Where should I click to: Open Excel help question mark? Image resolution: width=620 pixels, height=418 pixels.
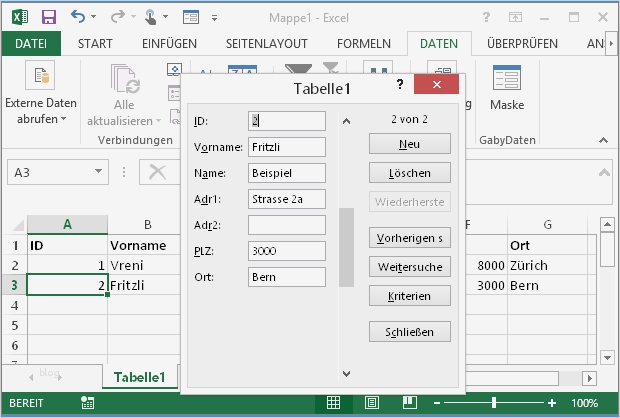click(x=486, y=17)
